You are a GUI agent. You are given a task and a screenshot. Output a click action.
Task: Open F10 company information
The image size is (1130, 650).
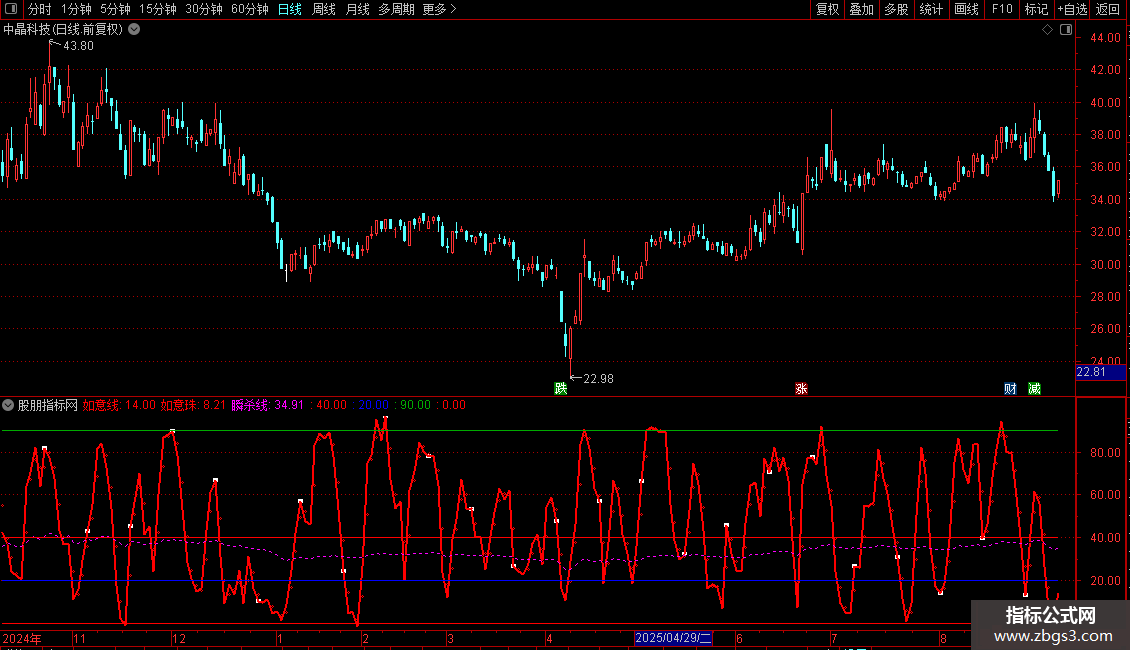click(1002, 9)
